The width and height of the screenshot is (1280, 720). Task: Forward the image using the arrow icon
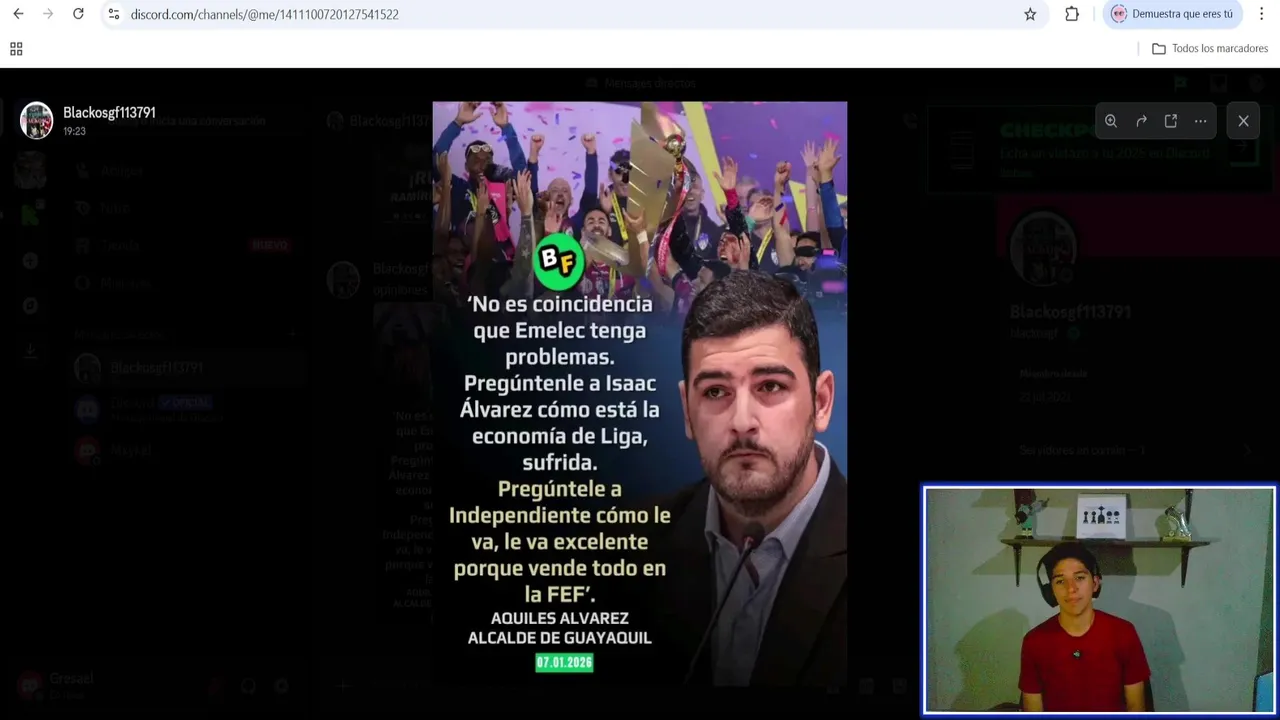[x=1141, y=121]
